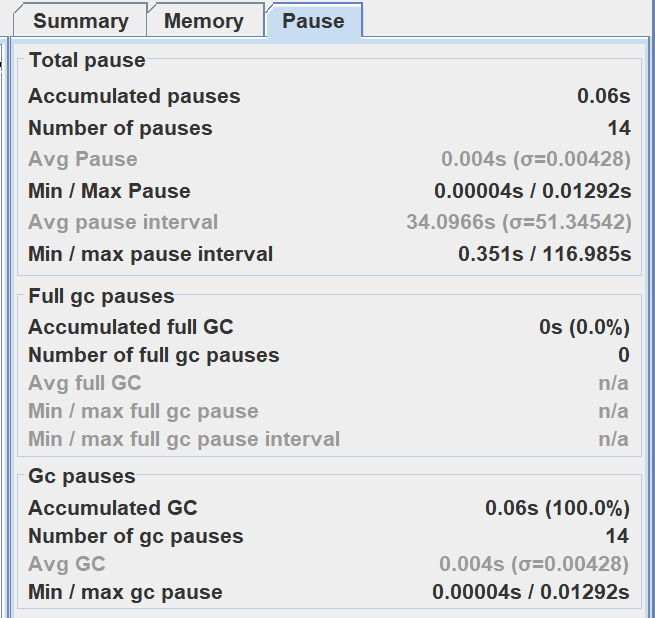Click the 0.351s / 116.985s interval value

(x=544, y=254)
